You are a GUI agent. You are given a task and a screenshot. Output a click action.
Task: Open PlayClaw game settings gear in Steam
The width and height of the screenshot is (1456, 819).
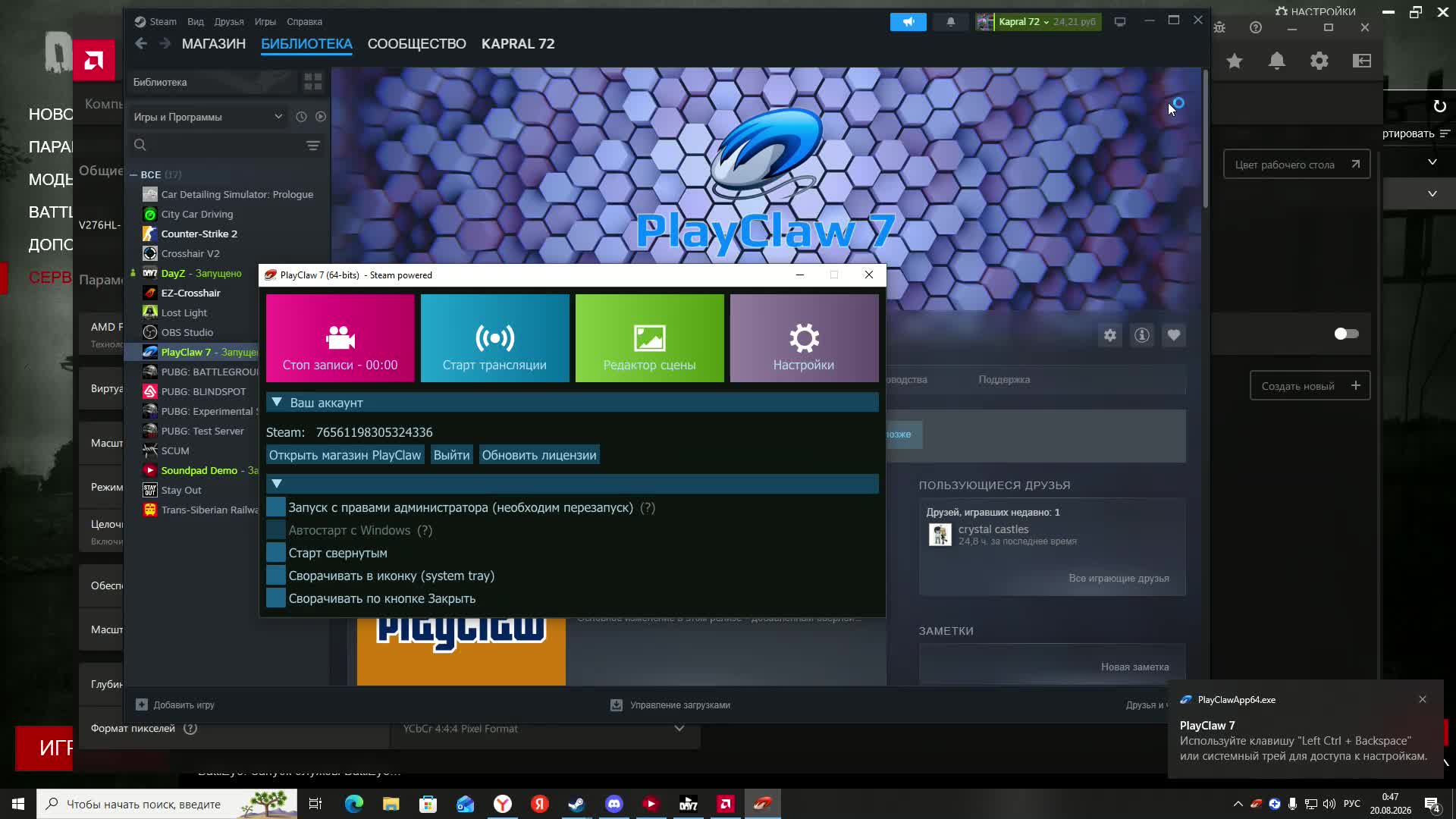(x=1110, y=335)
